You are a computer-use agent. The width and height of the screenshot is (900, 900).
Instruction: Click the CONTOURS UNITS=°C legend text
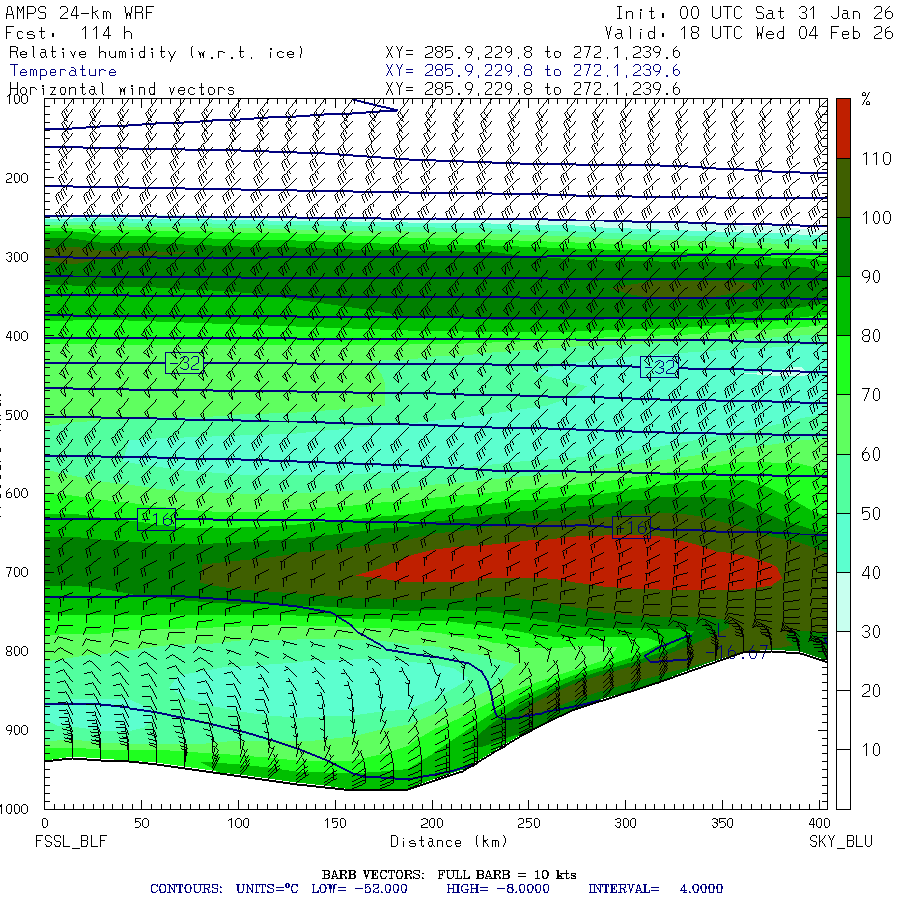[224, 889]
